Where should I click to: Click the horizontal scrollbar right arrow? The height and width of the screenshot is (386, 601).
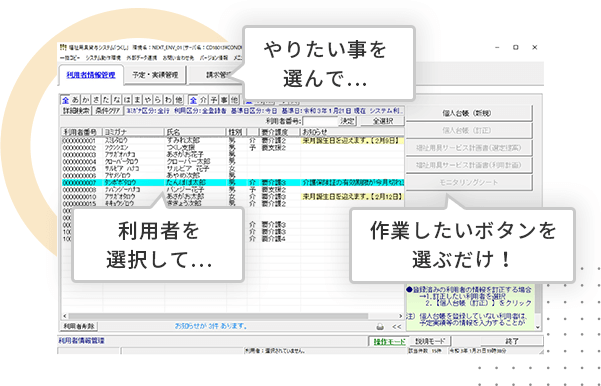[401, 316]
